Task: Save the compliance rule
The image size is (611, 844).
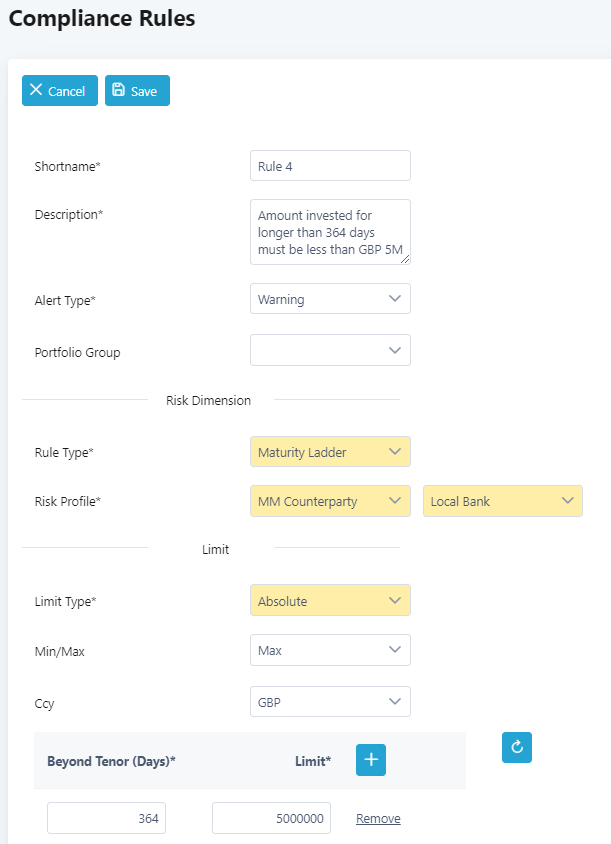Action: 137,90
